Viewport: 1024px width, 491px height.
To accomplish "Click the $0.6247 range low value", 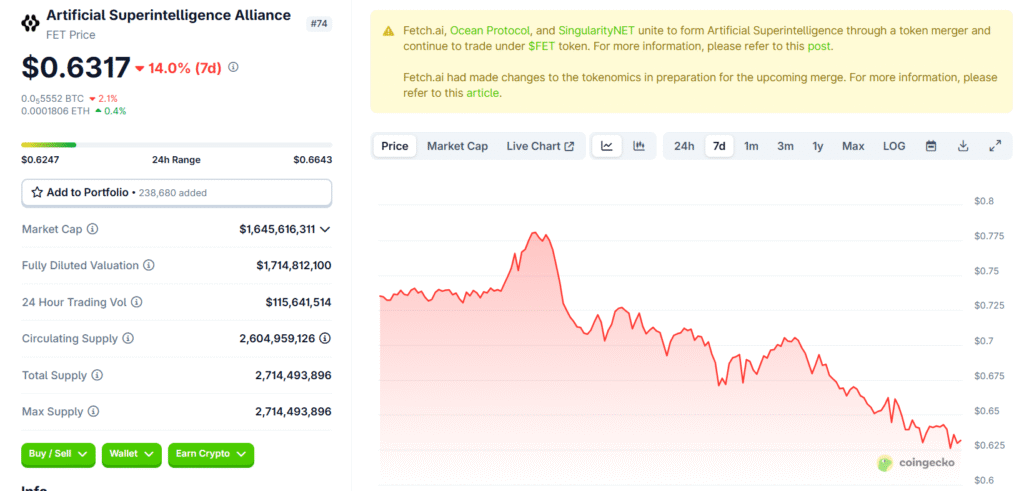I will coord(40,160).
